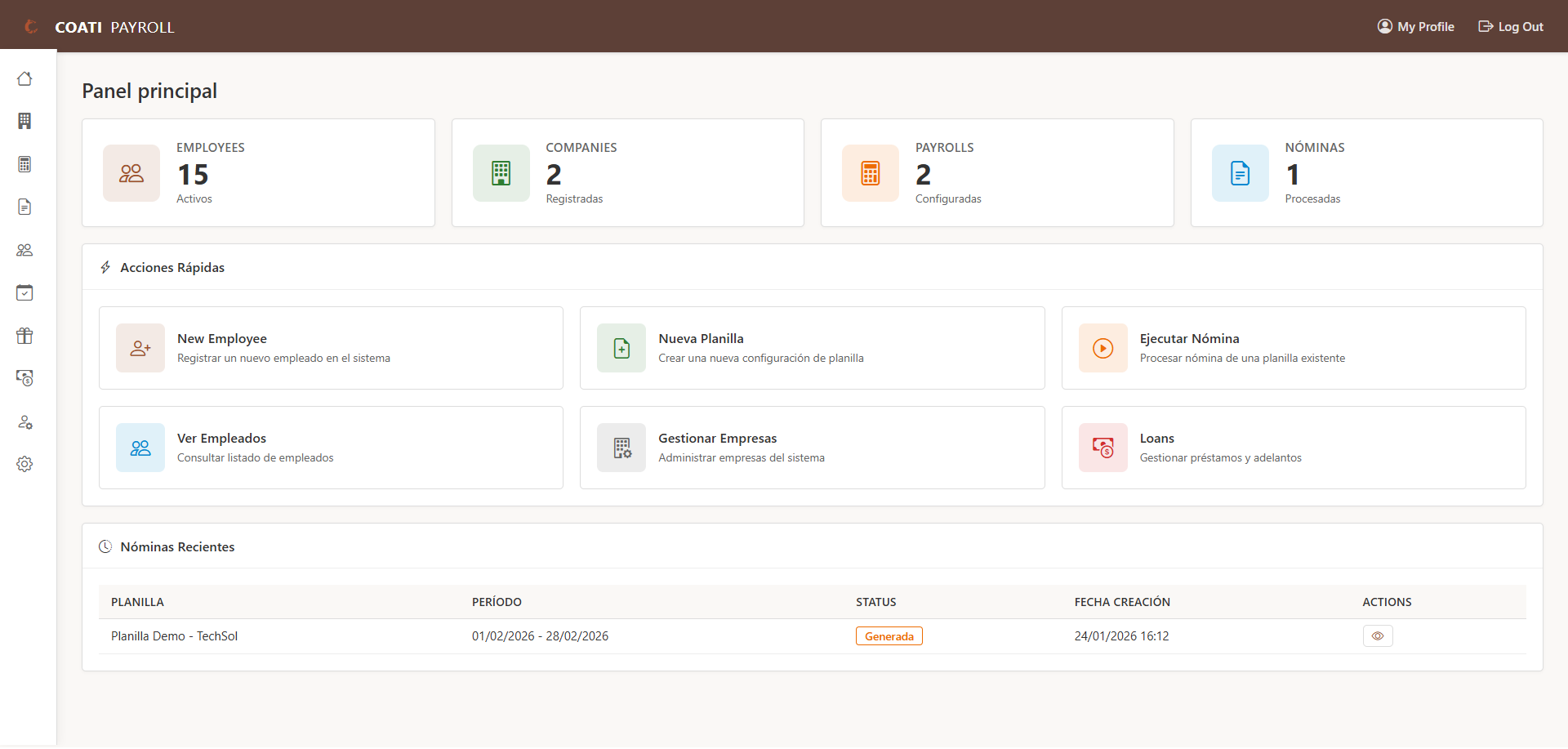Click the New Employee quick action
1568x749 pixels.
tap(331, 347)
